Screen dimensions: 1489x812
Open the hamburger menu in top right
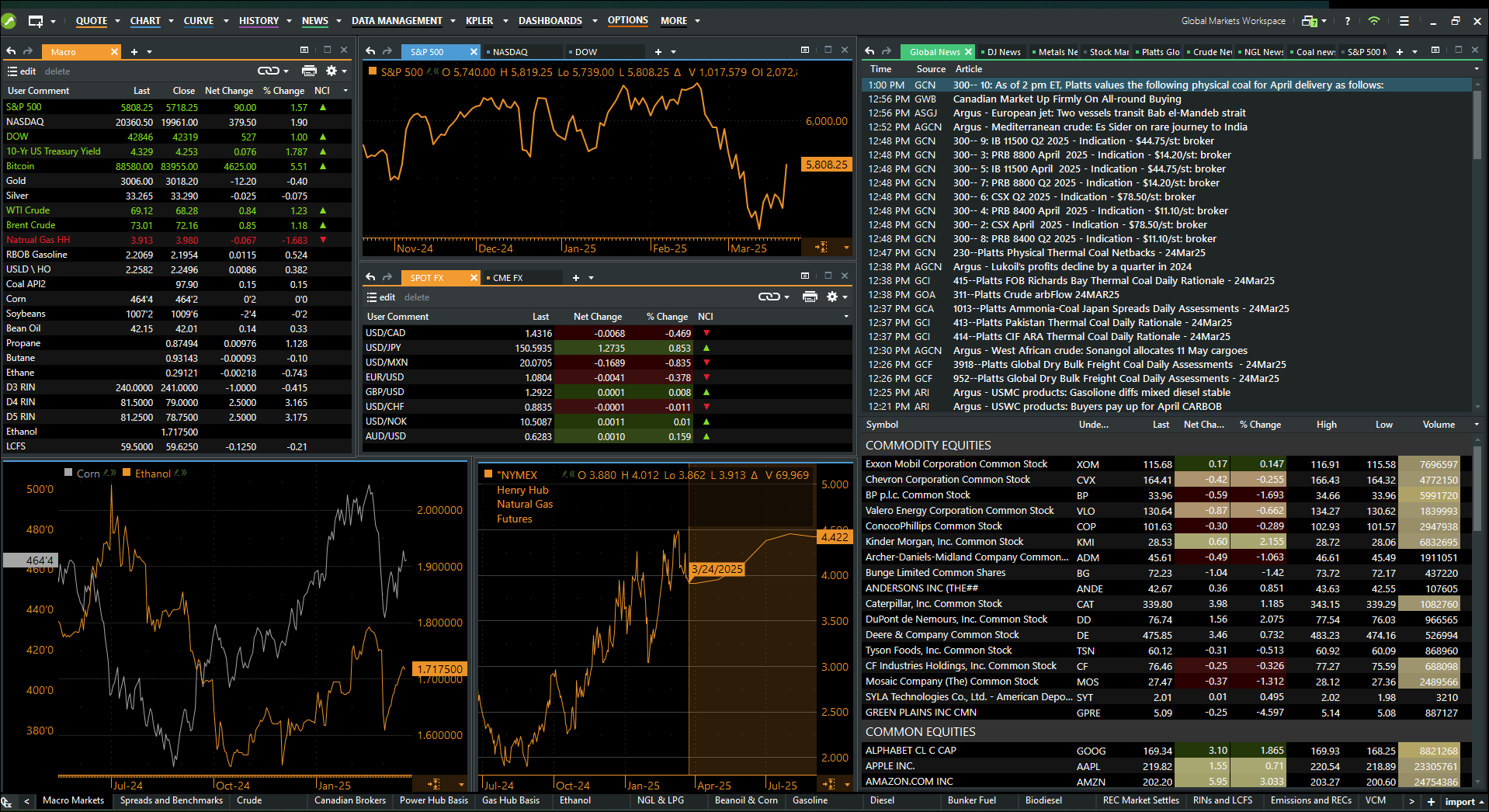(1404, 21)
